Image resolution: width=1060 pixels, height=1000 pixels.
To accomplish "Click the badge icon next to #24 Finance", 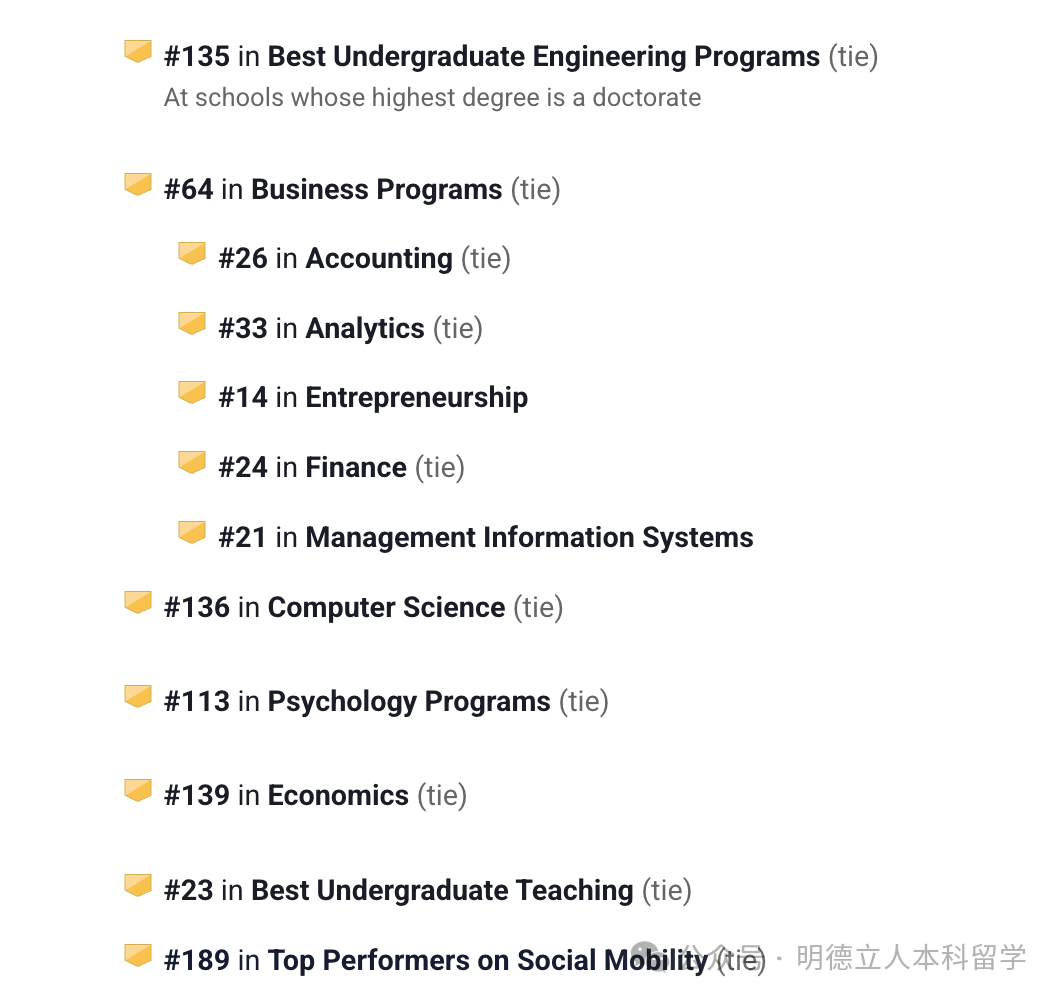I will pos(192,462).
